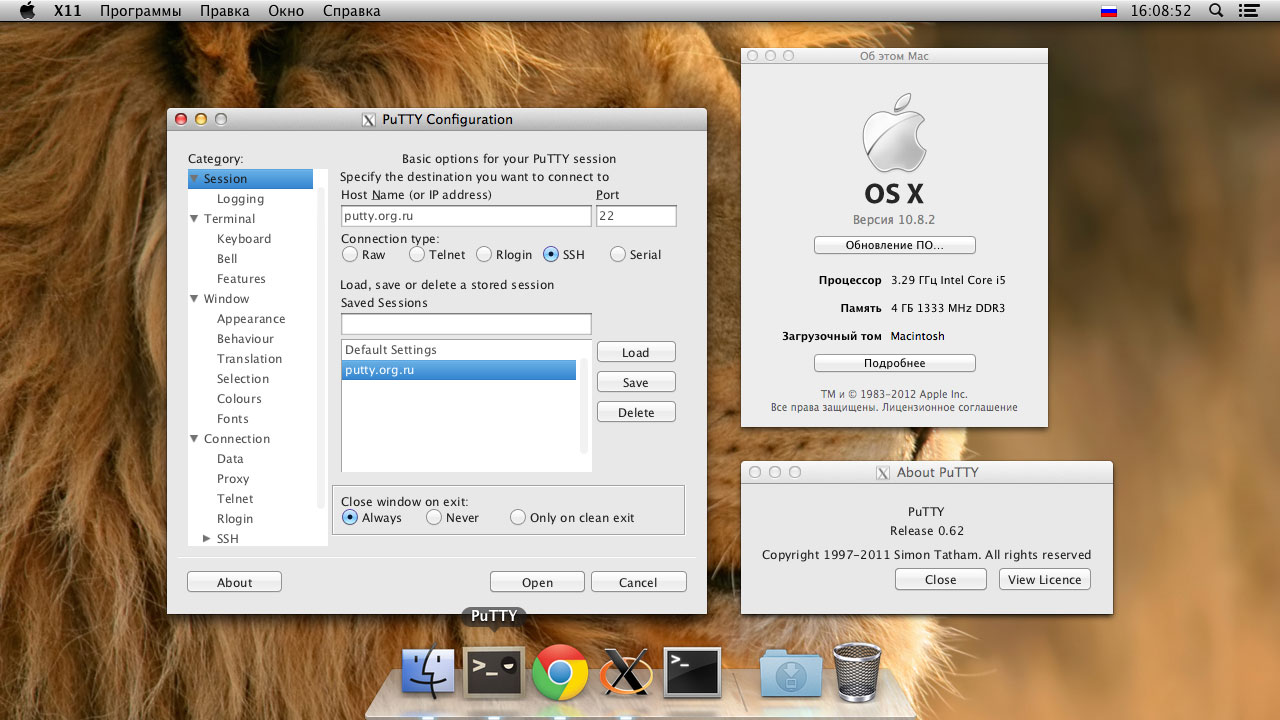Click the Load button
This screenshot has width=1280, height=720.
coord(636,352)
